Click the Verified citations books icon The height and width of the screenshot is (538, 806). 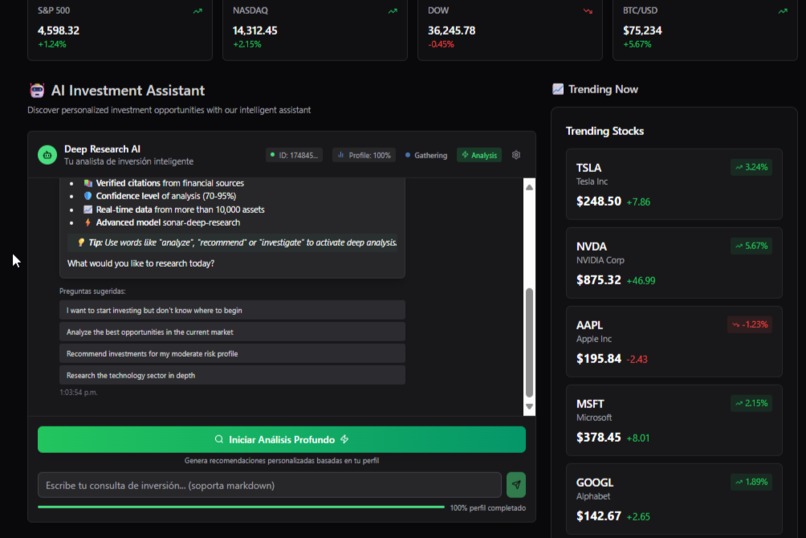tap(88, 183)
